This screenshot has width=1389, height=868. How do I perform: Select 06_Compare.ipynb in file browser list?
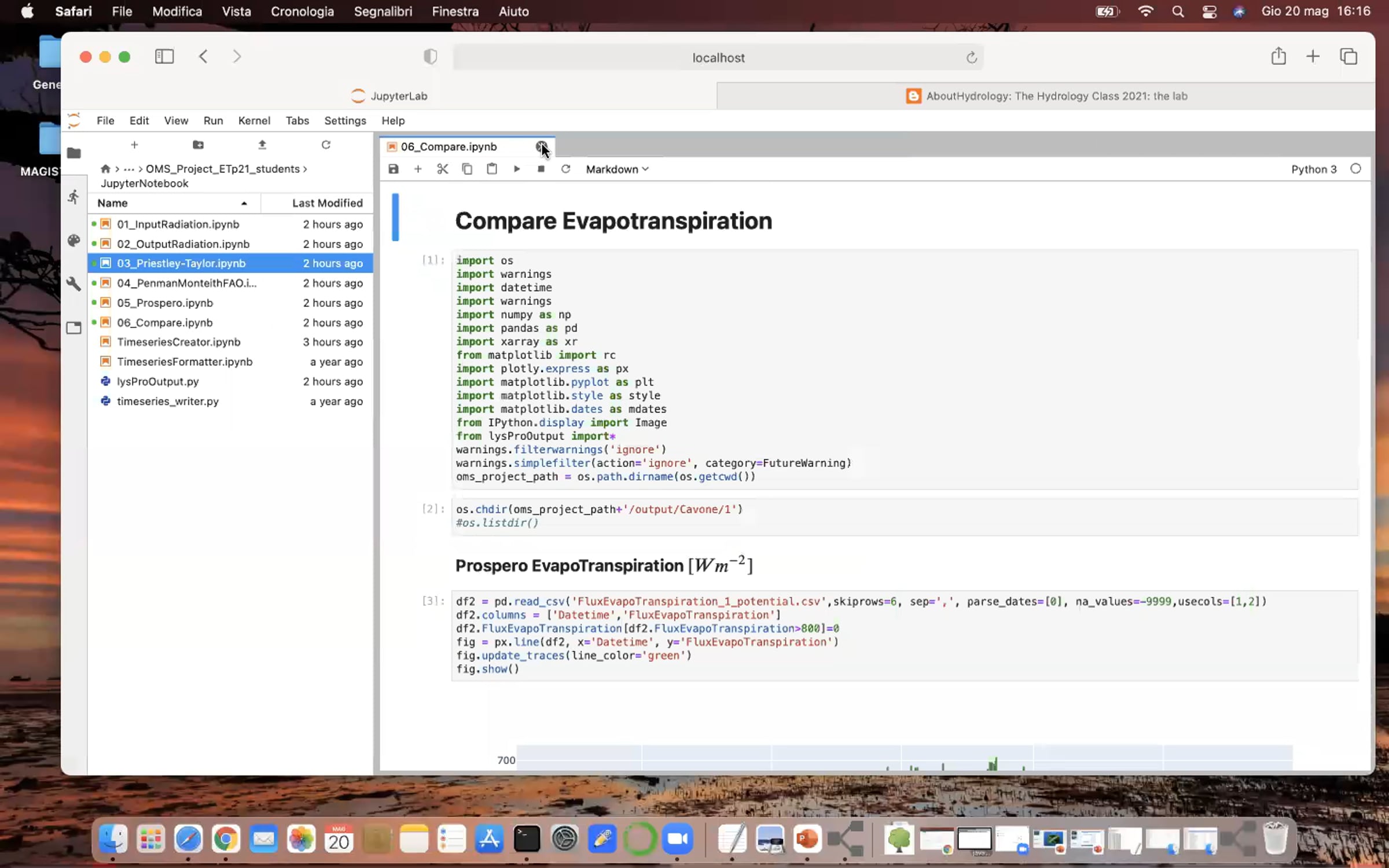(x=230, y=322)
